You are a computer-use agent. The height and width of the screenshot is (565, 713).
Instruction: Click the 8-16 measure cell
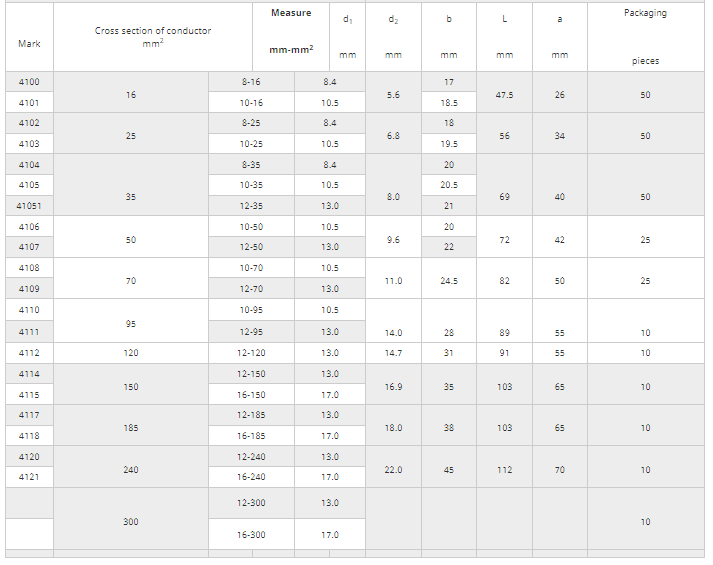click(x=251, y=81)
